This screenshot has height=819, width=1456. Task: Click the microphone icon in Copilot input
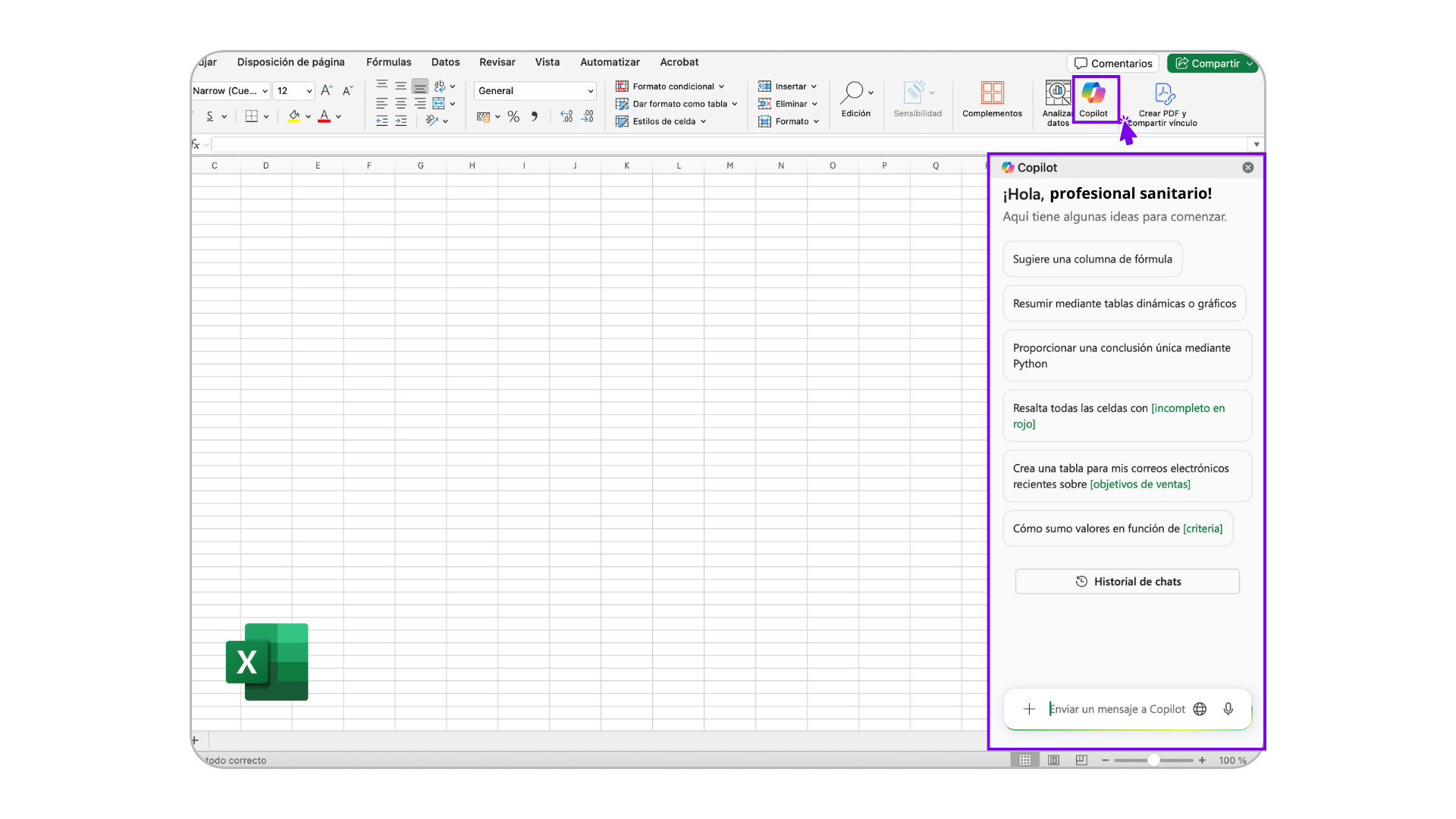[x=1228, y=709]
